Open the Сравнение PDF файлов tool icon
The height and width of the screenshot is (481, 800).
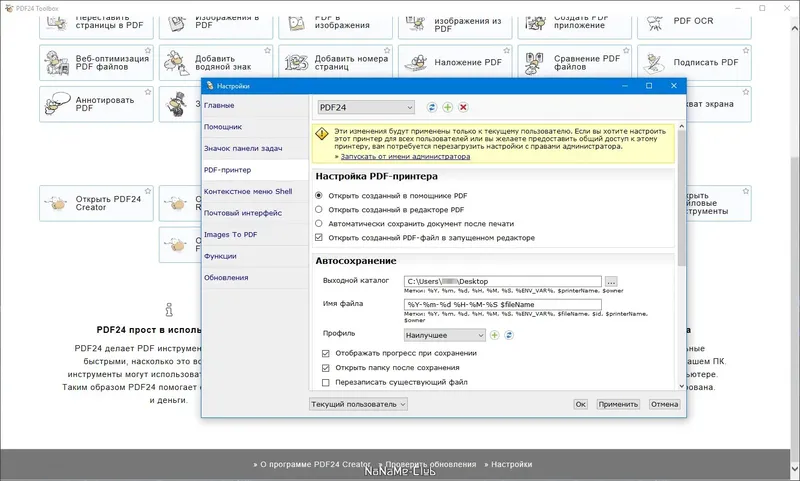534,63
